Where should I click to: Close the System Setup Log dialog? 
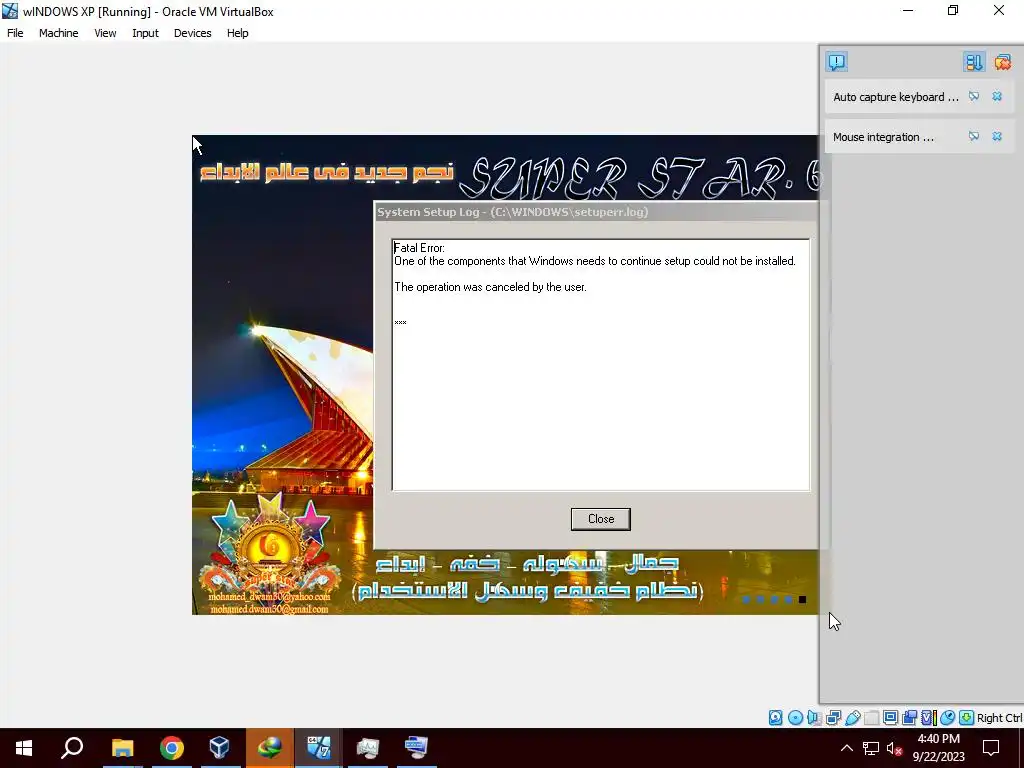point(600,519)
